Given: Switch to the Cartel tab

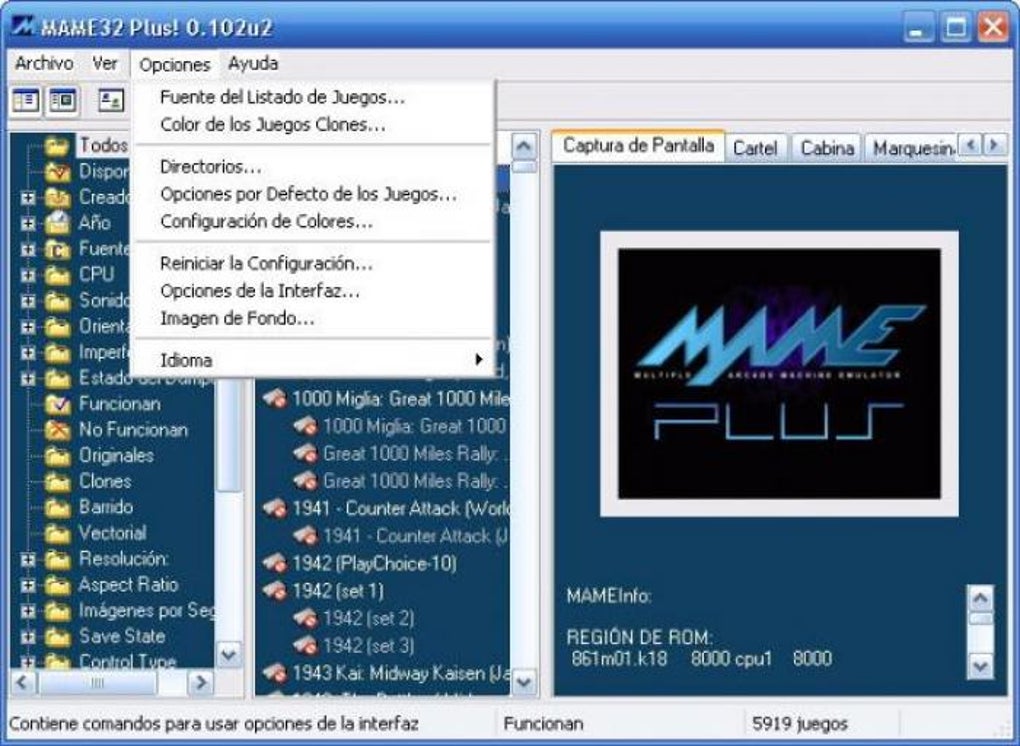Looking at the screenshot, I should click(x=755, y=148).
